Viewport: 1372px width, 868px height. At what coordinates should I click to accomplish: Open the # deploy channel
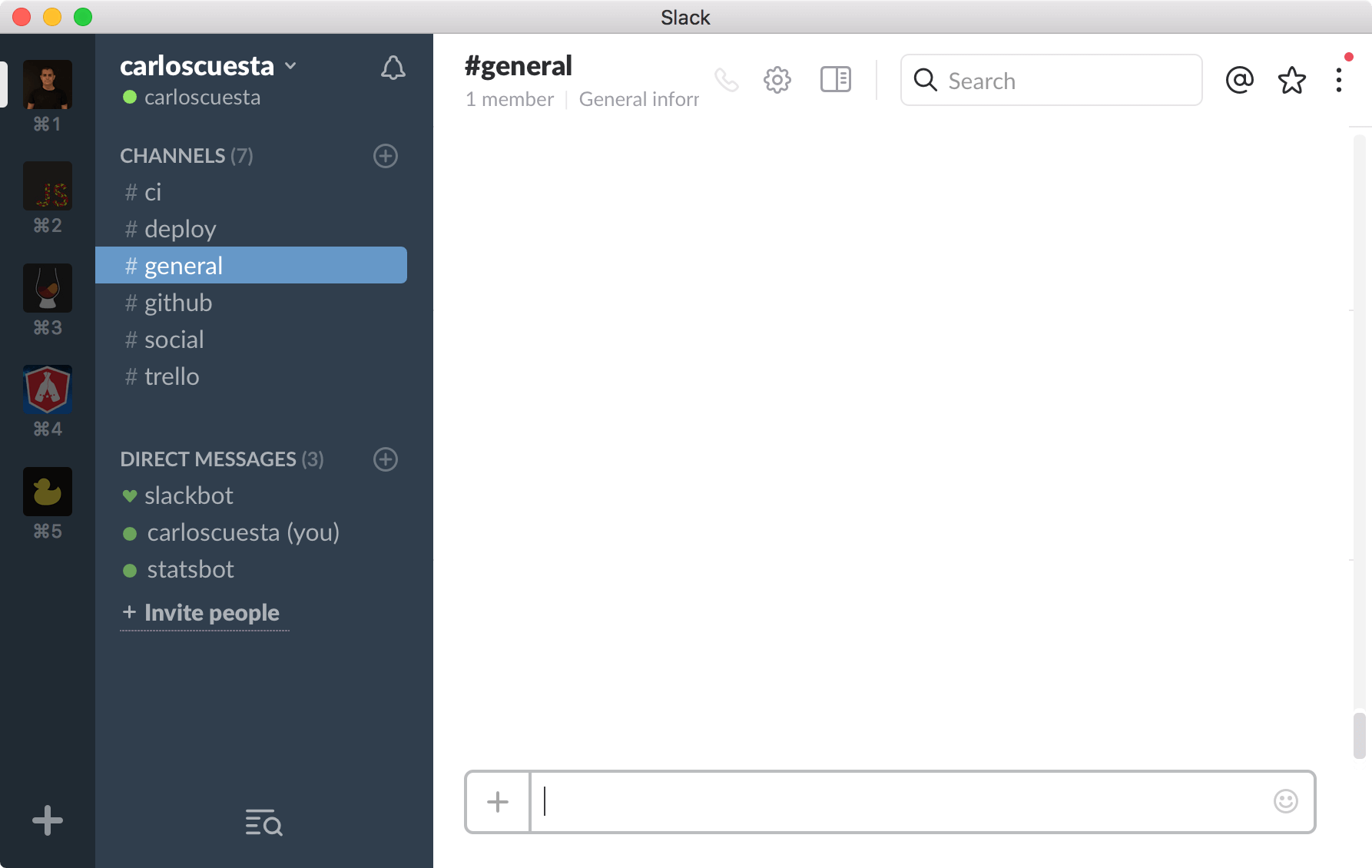coord(251,229)
